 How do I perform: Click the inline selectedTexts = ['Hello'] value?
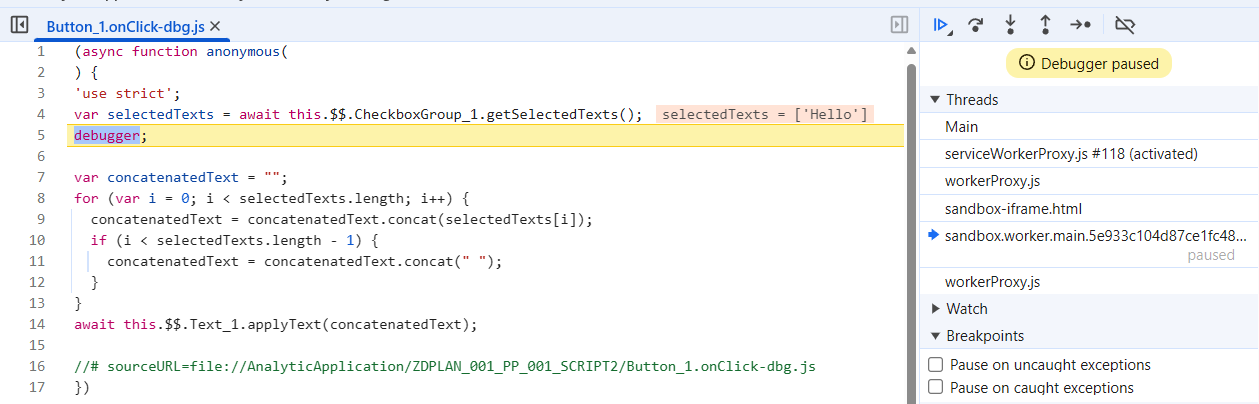tap(765, 114)
